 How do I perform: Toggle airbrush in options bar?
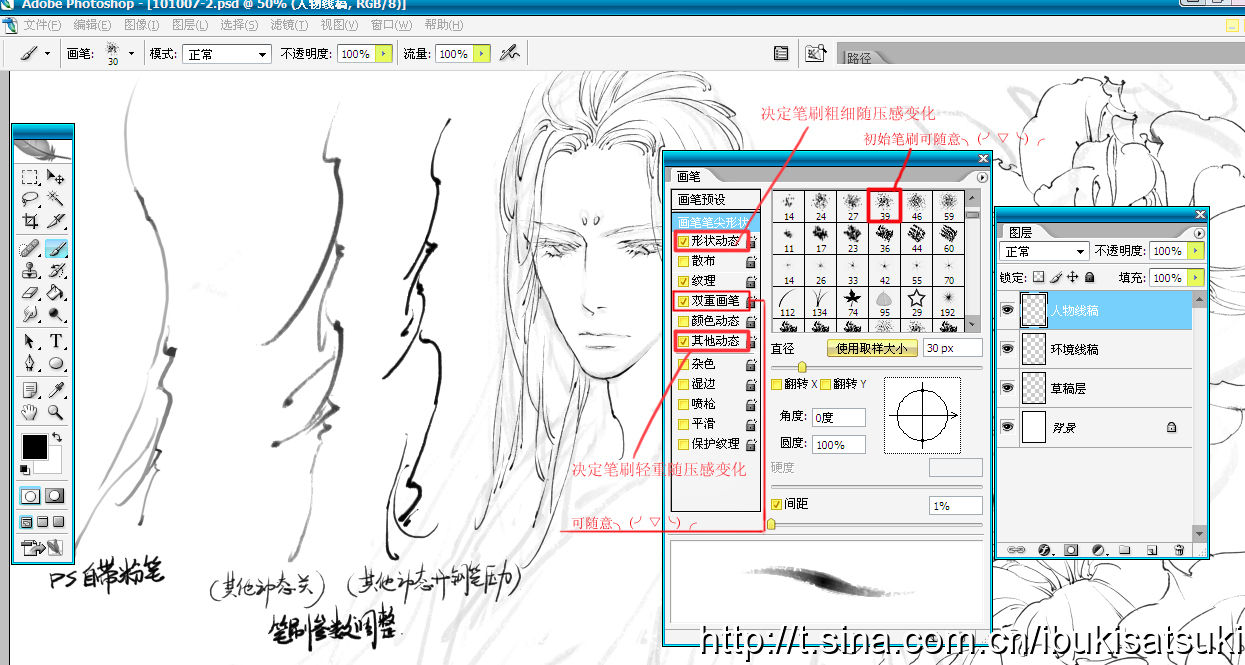coord(509,53)
